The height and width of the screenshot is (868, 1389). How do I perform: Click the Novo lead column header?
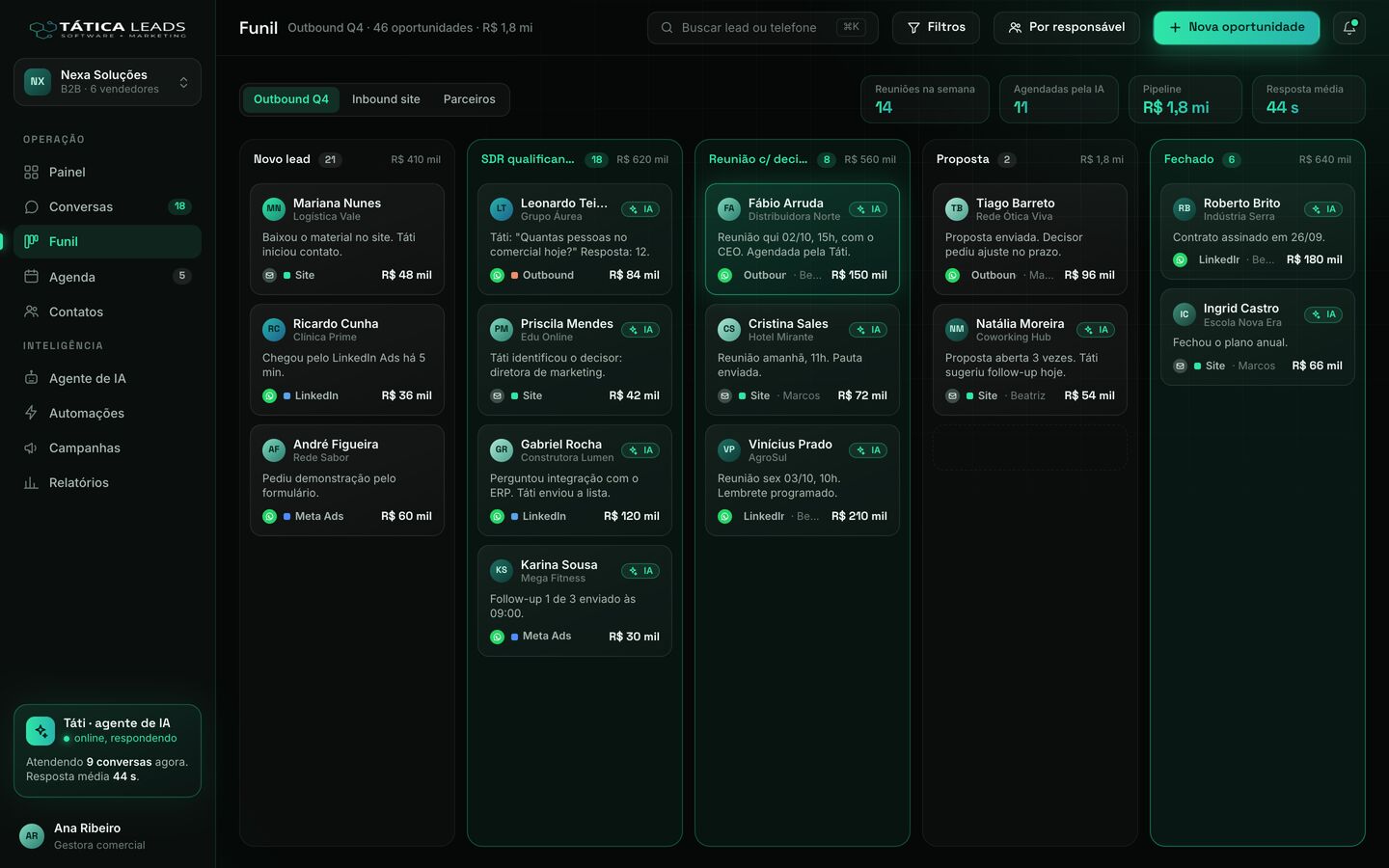coord(347,159)
